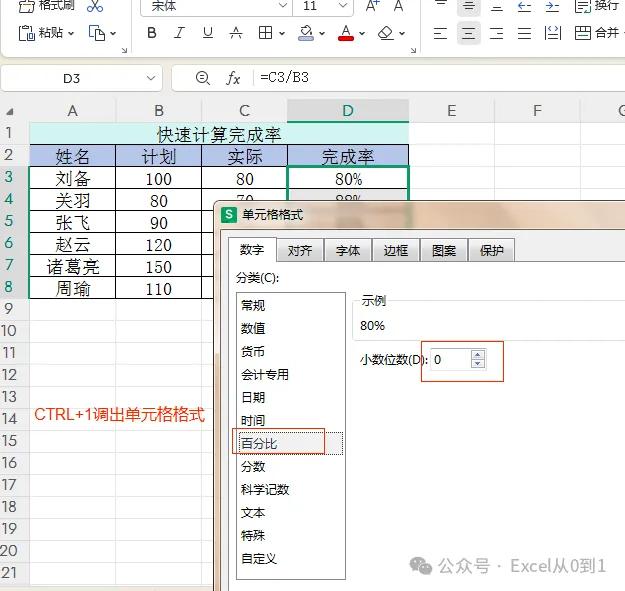Click the Justify alignment icon

(524, 33)
